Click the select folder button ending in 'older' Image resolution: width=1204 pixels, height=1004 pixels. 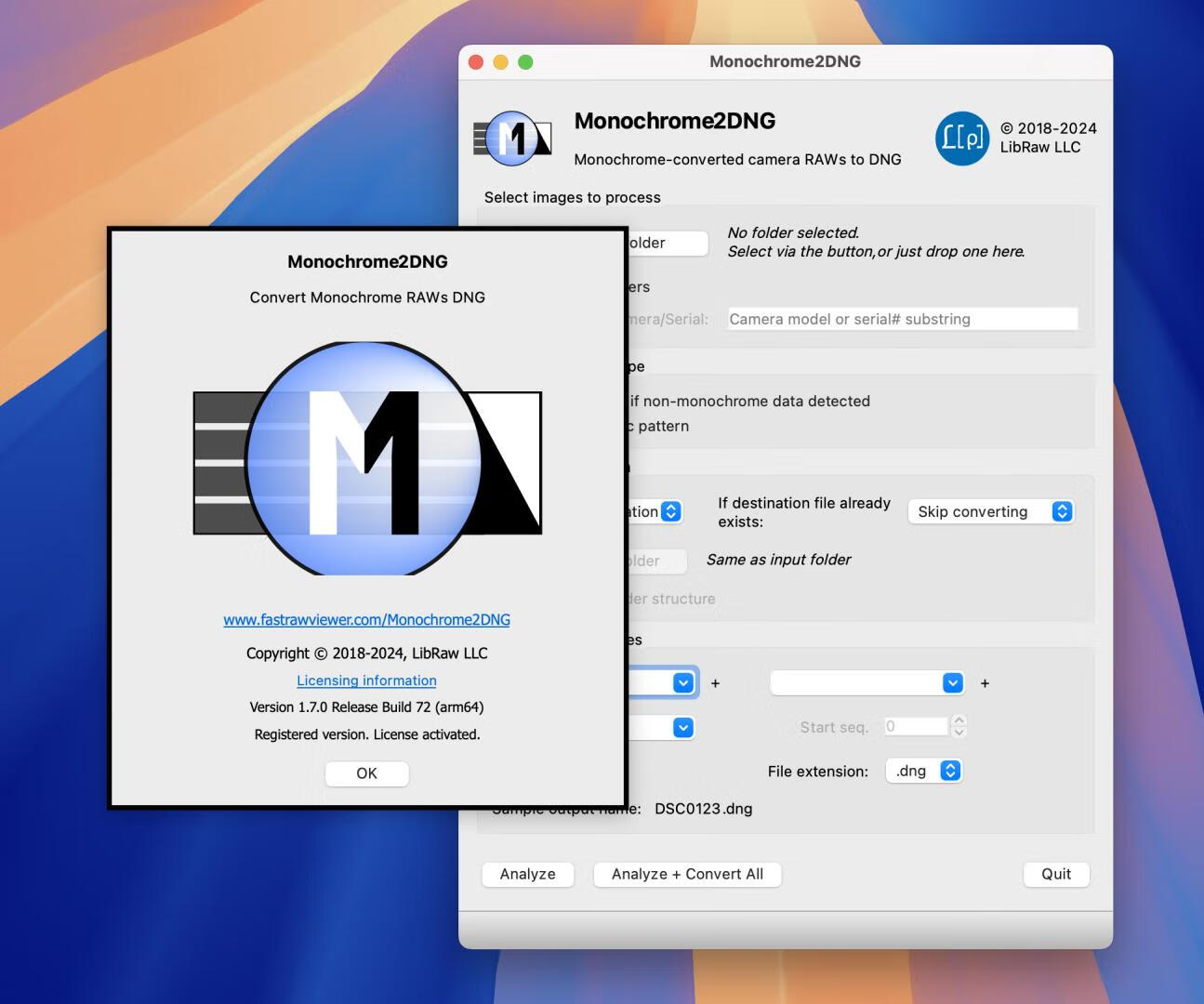pos(668,243)
